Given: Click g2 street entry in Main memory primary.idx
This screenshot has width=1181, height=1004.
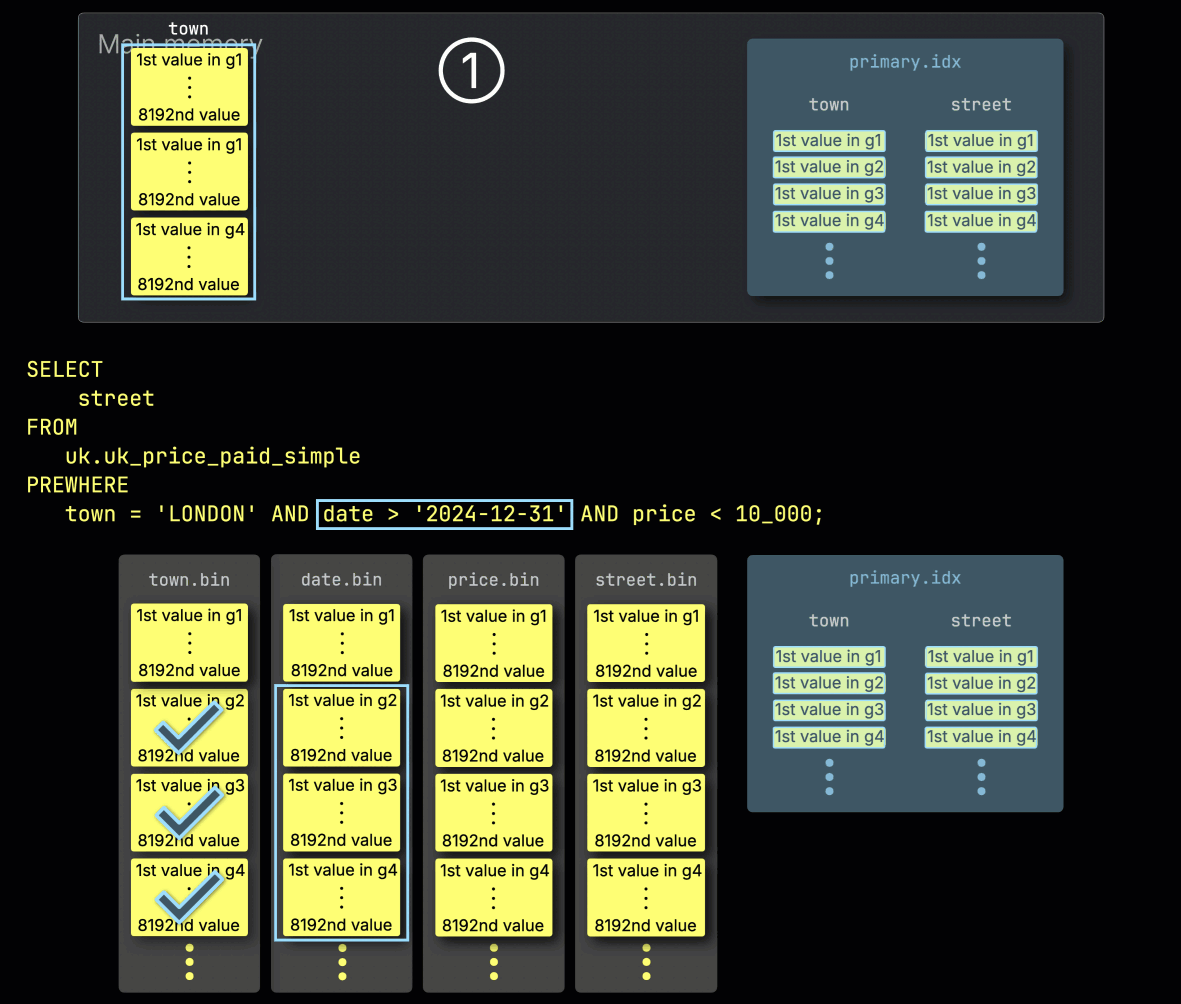Looking at the screenshot, I should point(981,167).
